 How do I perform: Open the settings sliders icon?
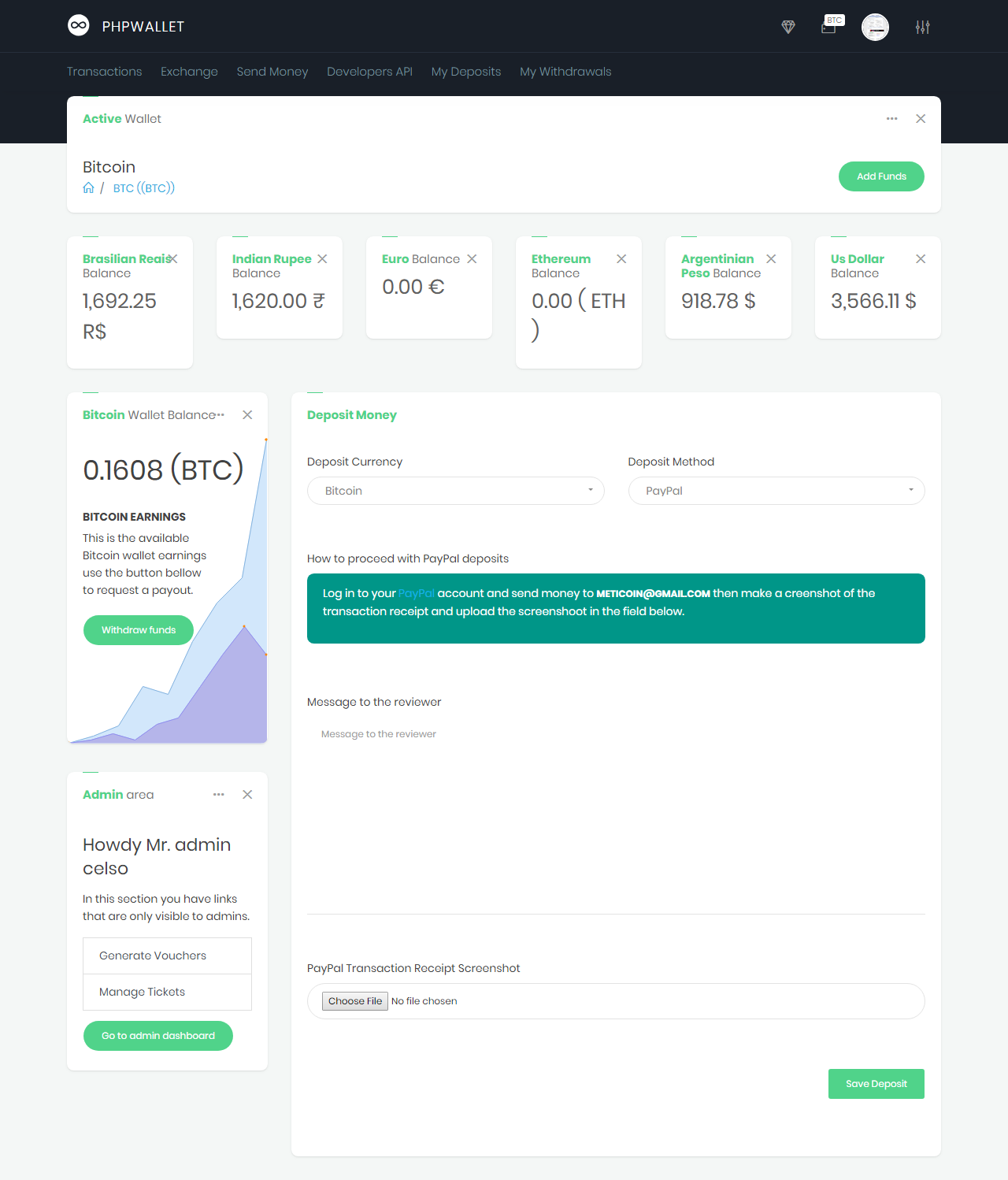tap(922, 28)
